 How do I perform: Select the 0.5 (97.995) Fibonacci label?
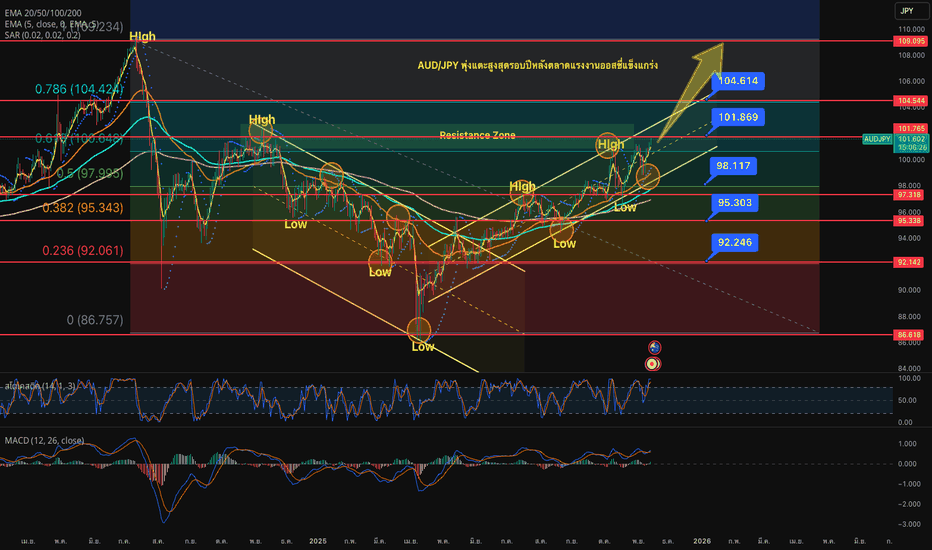point(89,174)
